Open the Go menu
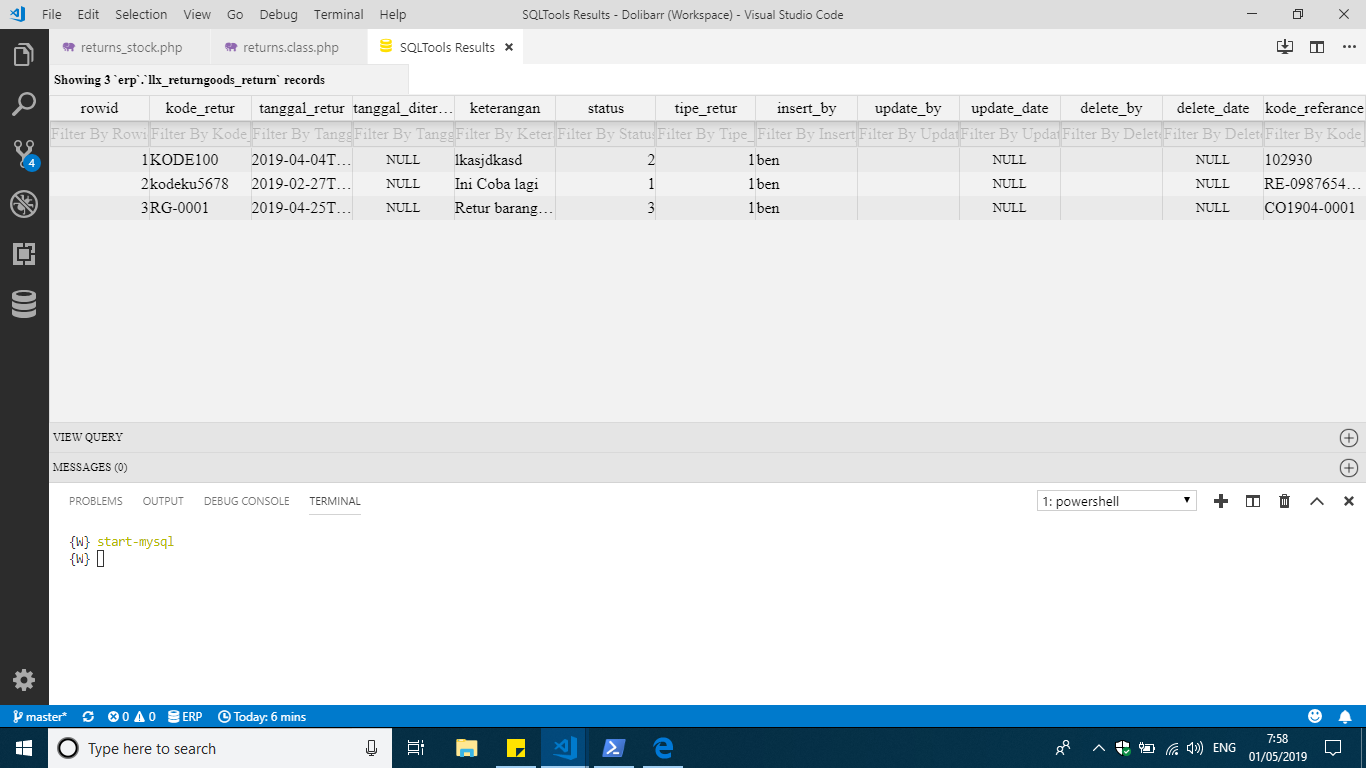Image resolution: width=1366 pixels, height=768 pixels. tap(235, 14)
